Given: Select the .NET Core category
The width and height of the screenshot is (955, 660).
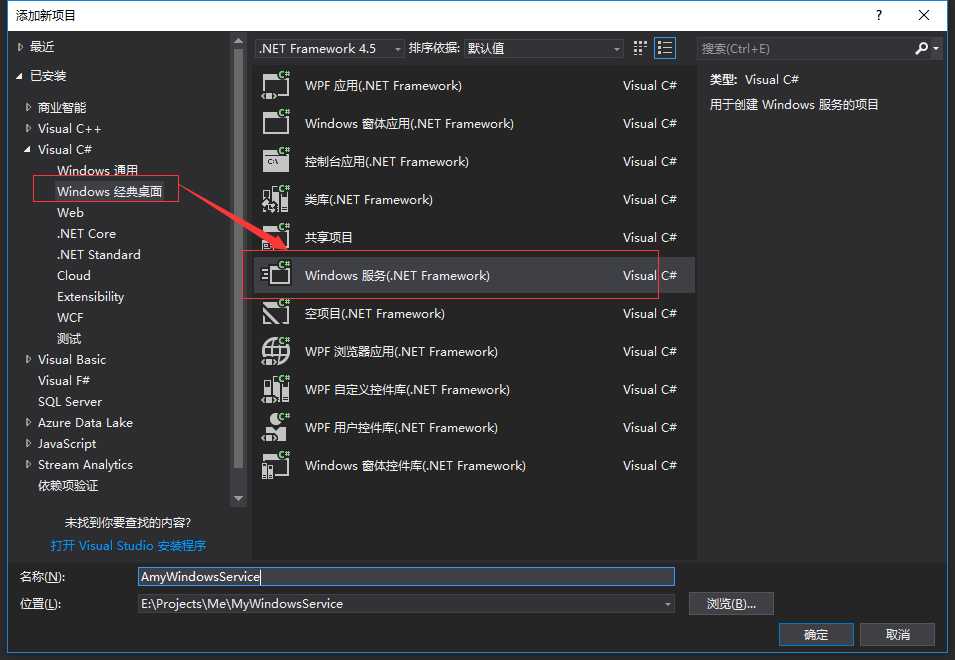Looking at the screenshot, I should pyautogui.click(x=86, y=234).
